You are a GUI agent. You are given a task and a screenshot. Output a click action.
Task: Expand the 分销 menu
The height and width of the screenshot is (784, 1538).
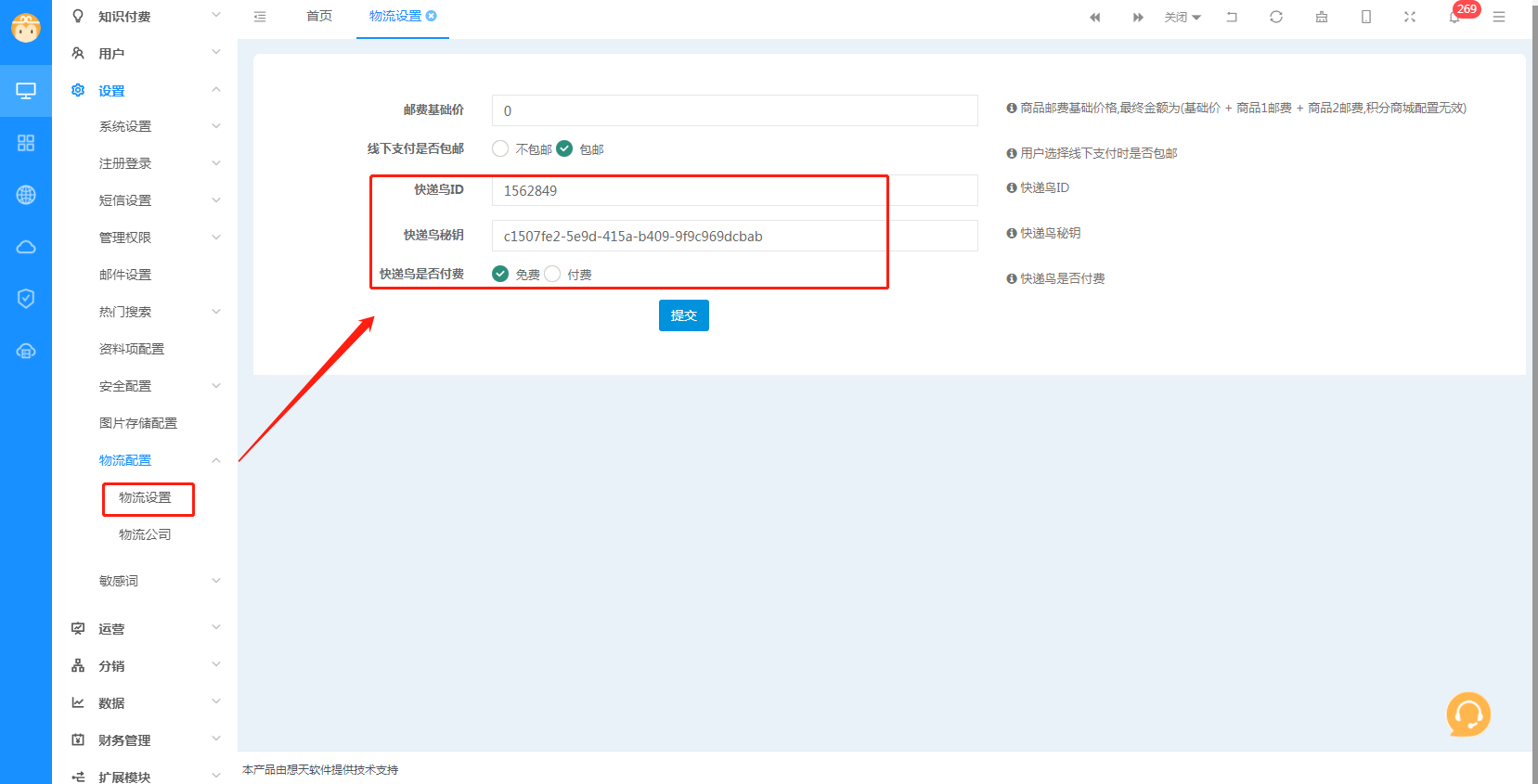216,664
